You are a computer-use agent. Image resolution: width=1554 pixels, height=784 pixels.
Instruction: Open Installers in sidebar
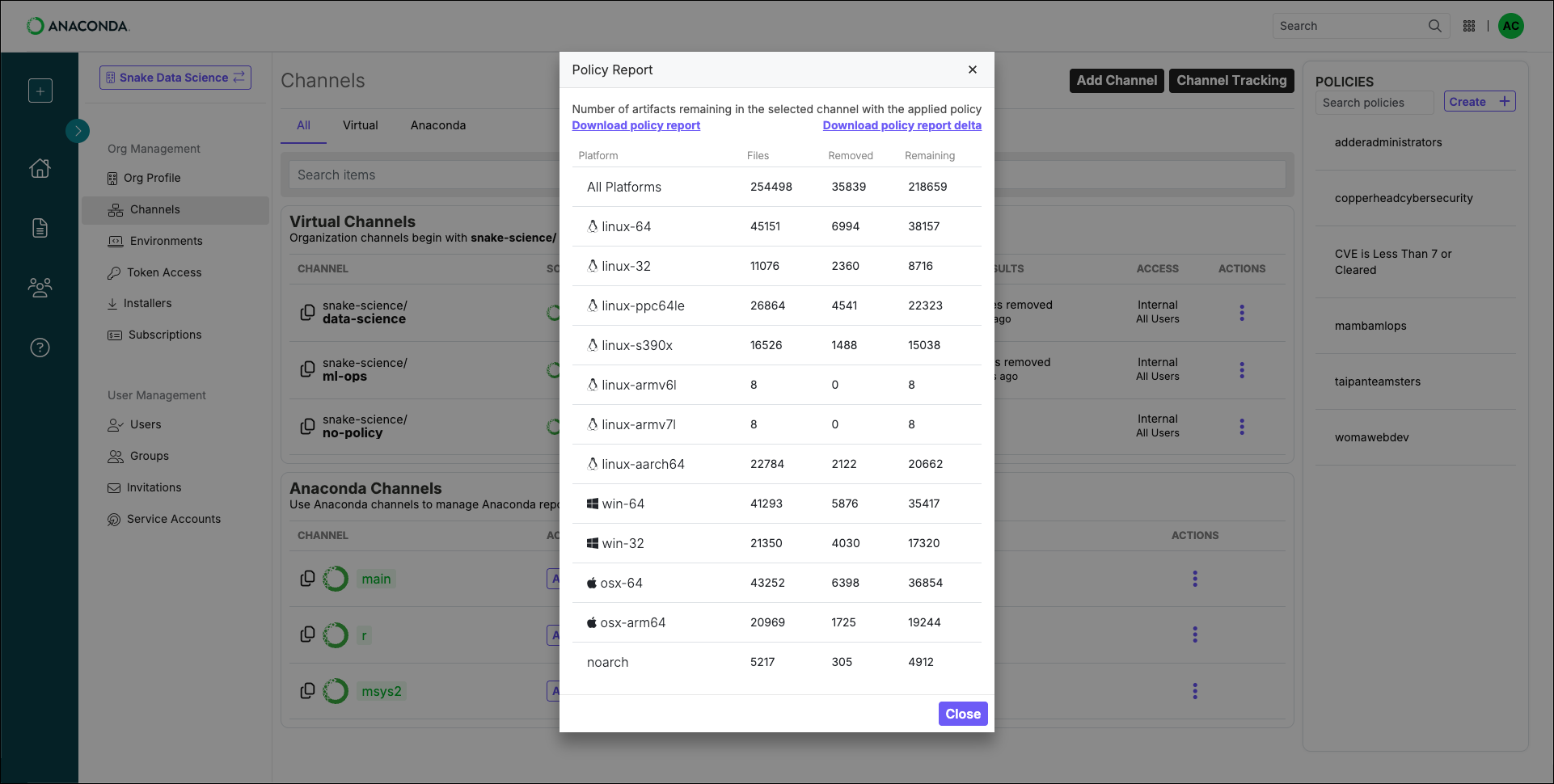[x=175, y=303]
